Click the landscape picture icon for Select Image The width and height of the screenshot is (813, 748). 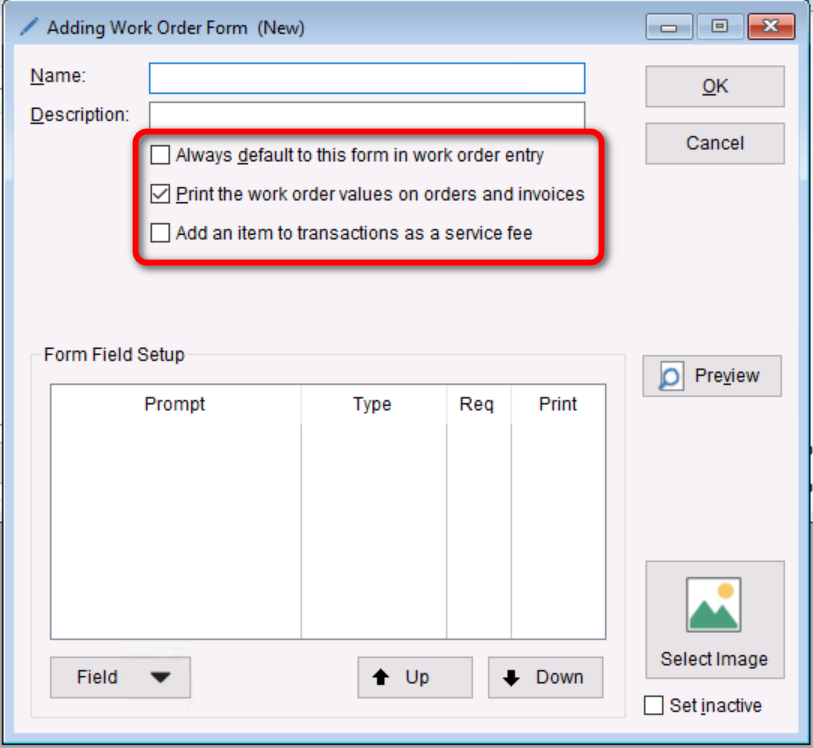click(714, 605)
